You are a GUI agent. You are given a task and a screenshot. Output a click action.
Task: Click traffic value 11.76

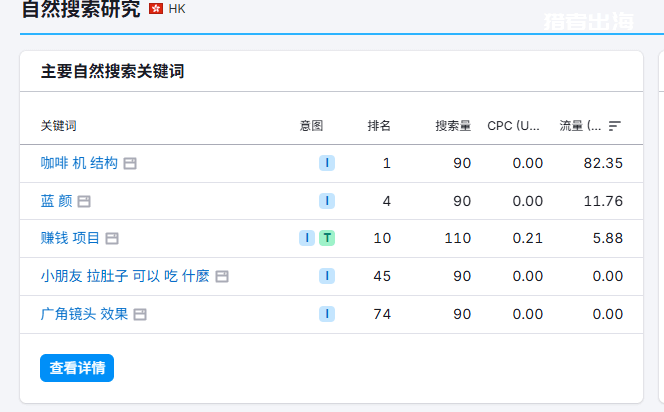[603, 201]
